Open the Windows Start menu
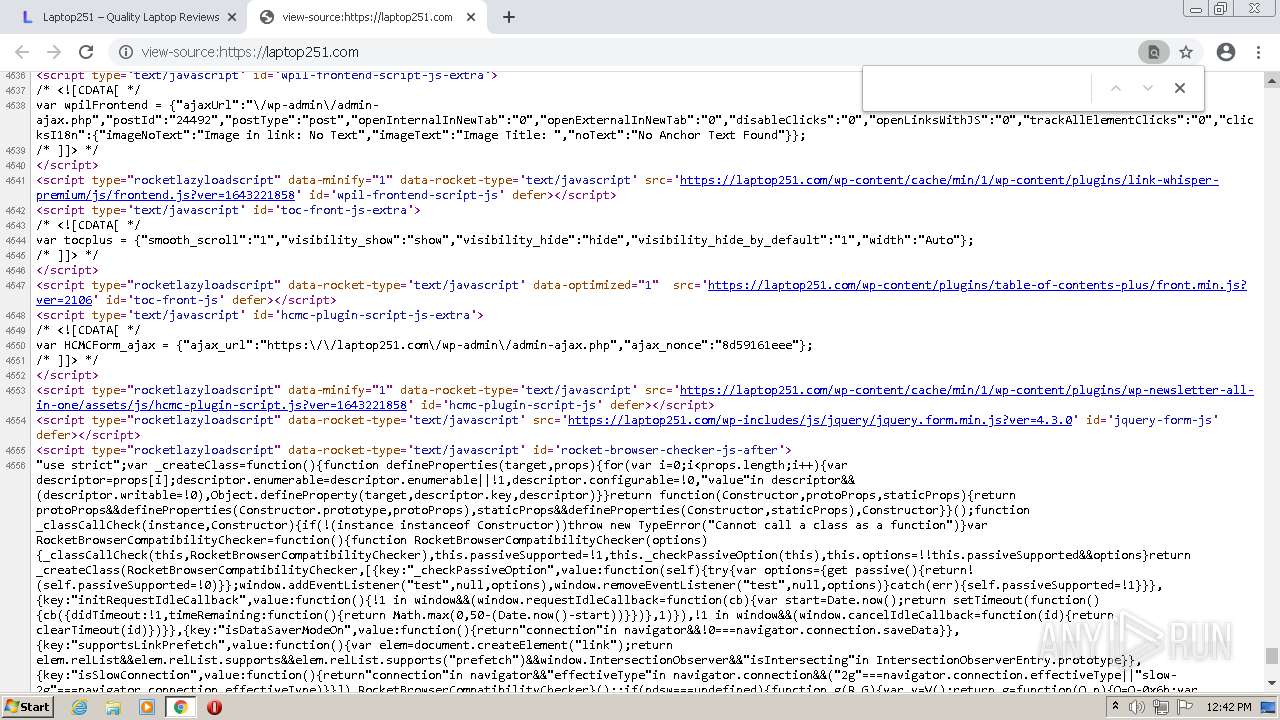The width and height of the screenshot is (1280, 720). click(27, 707)
